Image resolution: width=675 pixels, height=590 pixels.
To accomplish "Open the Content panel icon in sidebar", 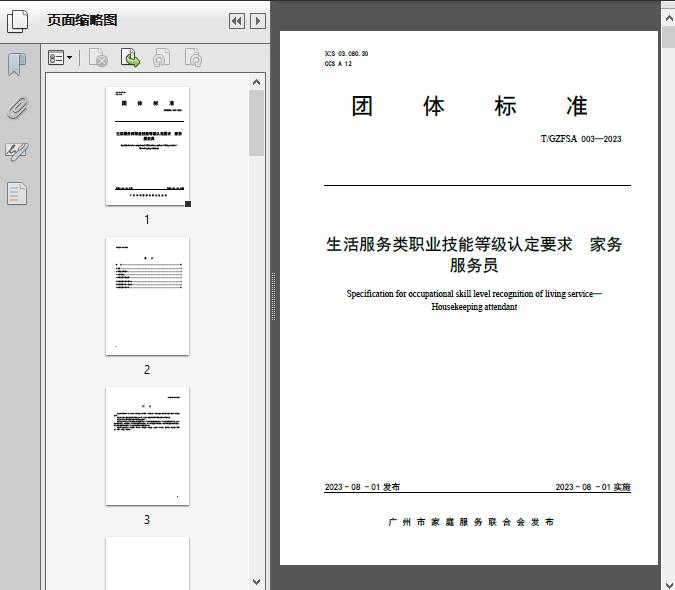I will click(17, 193).
